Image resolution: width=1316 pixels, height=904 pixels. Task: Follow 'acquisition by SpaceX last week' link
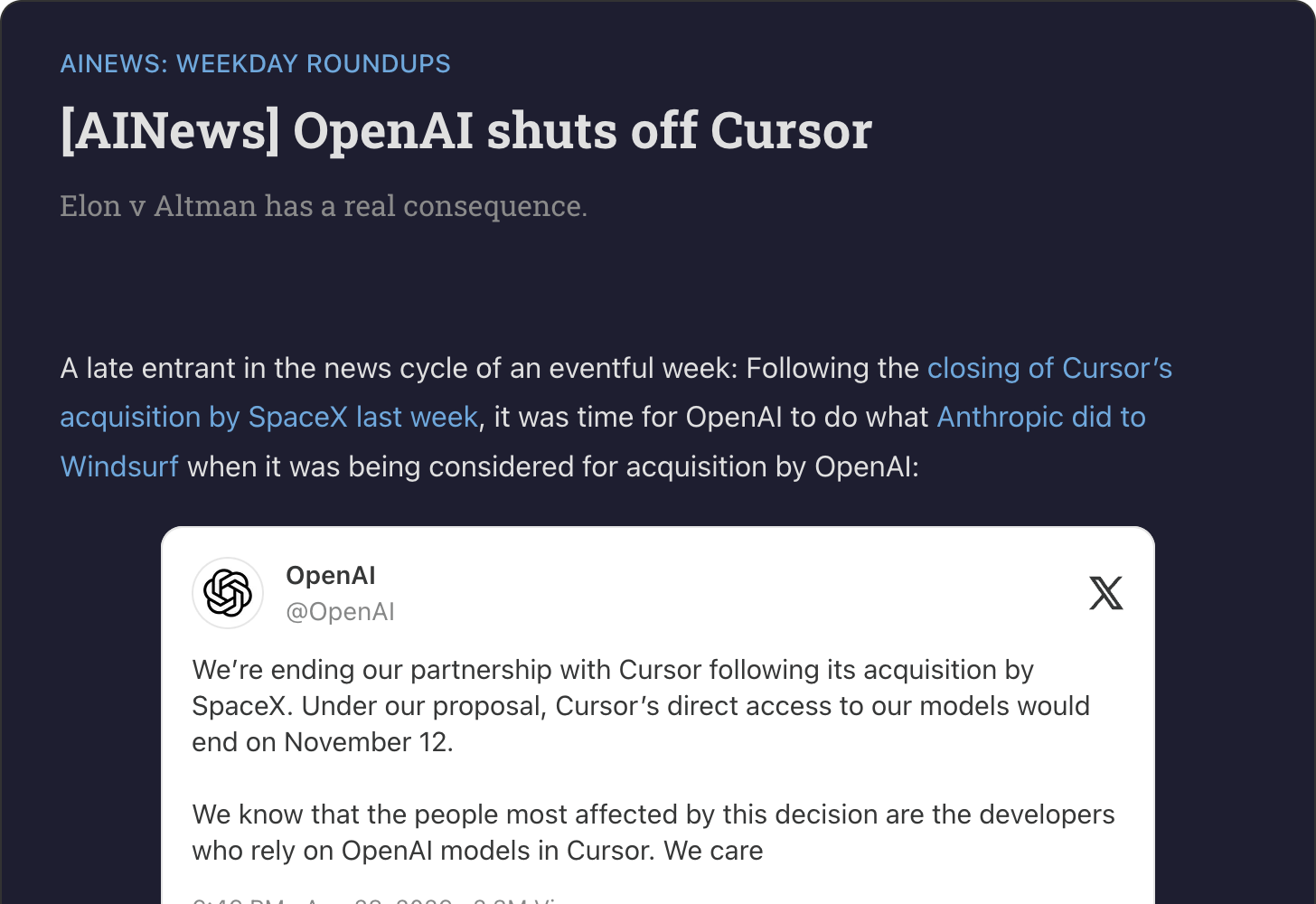(x=268, y=418)
